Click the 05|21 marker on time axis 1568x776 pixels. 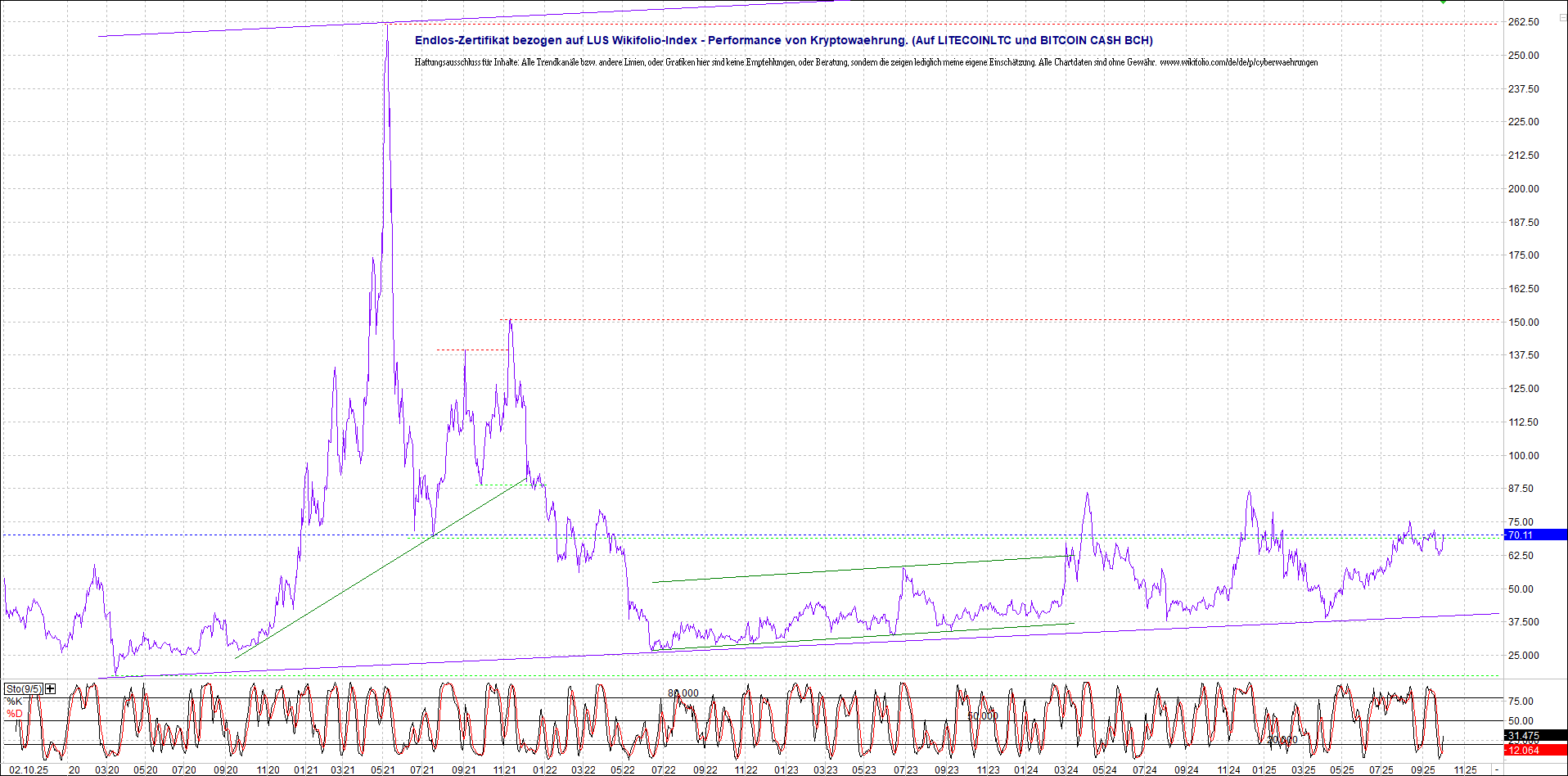tap(383, 769)
